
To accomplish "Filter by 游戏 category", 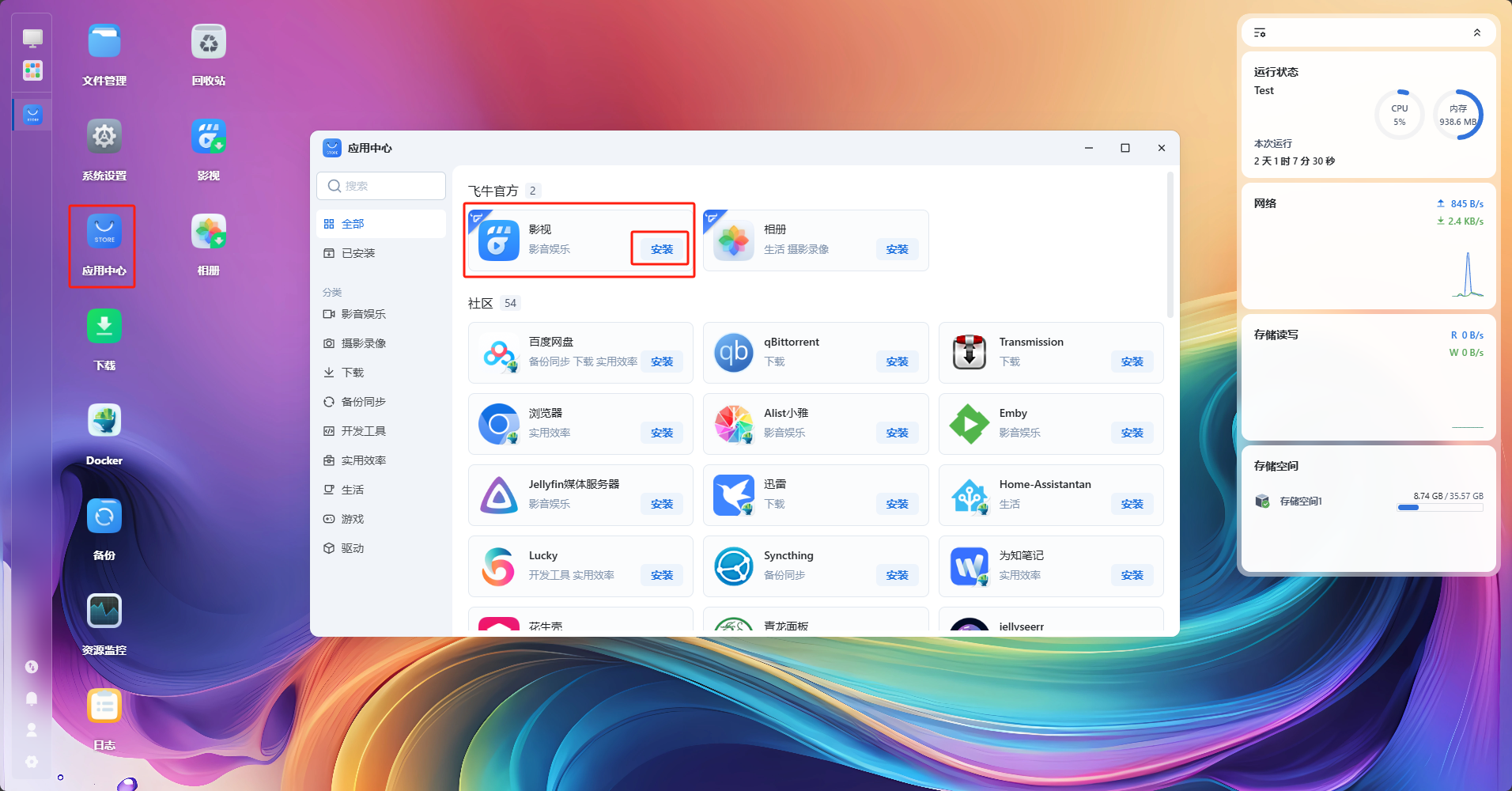I will point(381,519).
